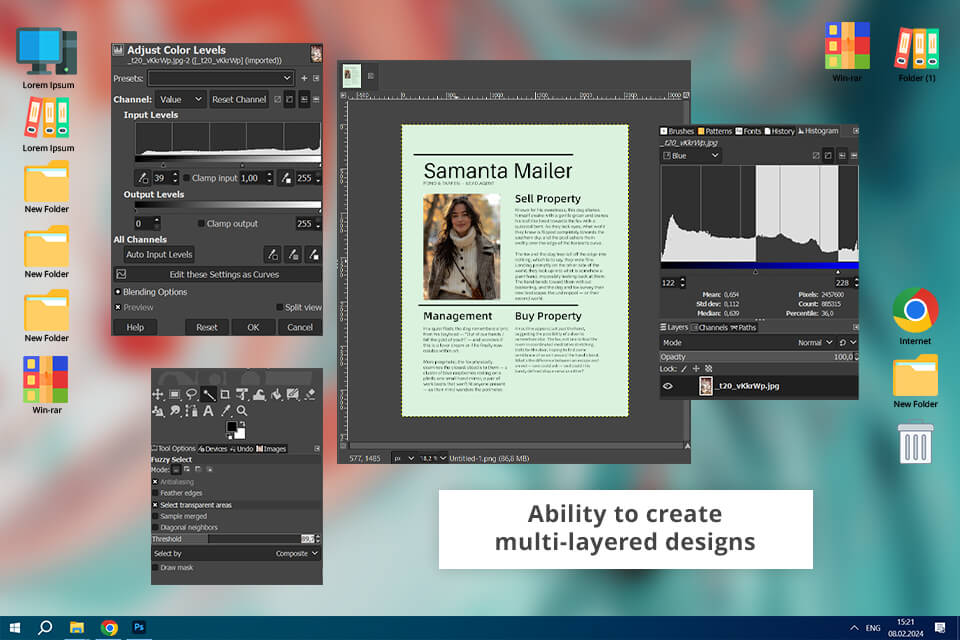Switch to the Channels tab

[712, 327]
